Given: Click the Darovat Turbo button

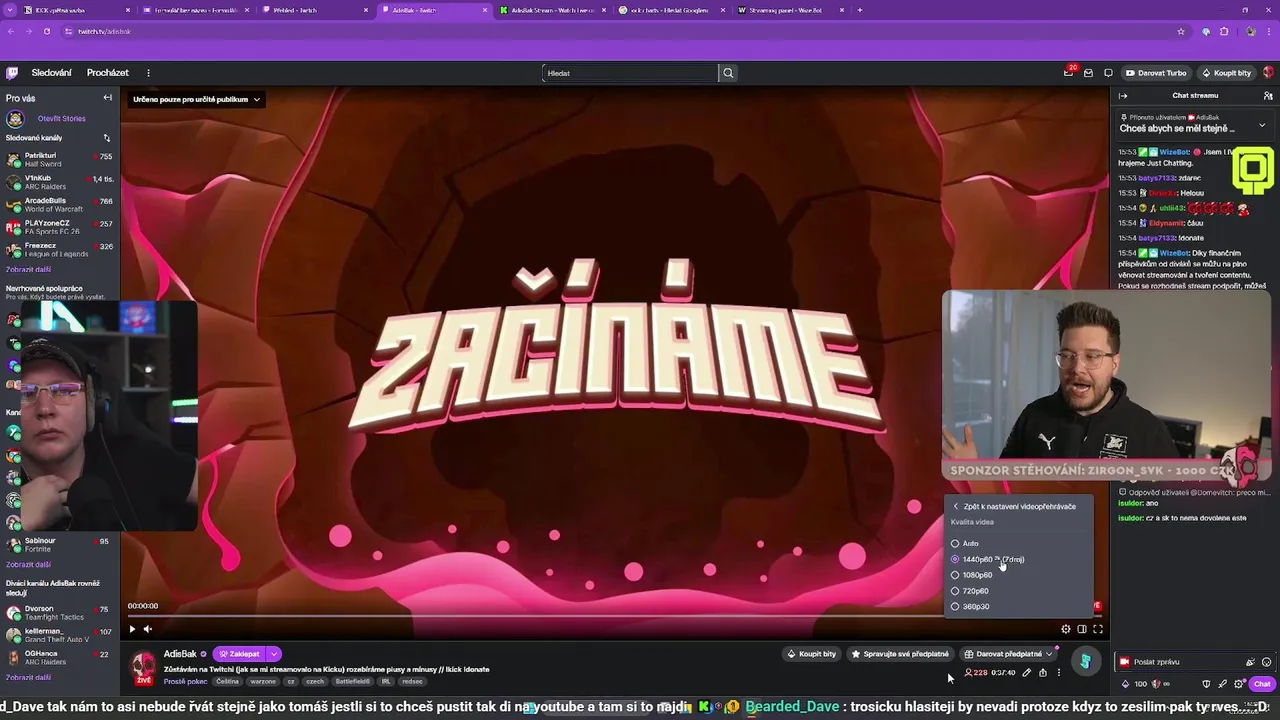Looking at the screenshot, I should (x=1155, y=73).
